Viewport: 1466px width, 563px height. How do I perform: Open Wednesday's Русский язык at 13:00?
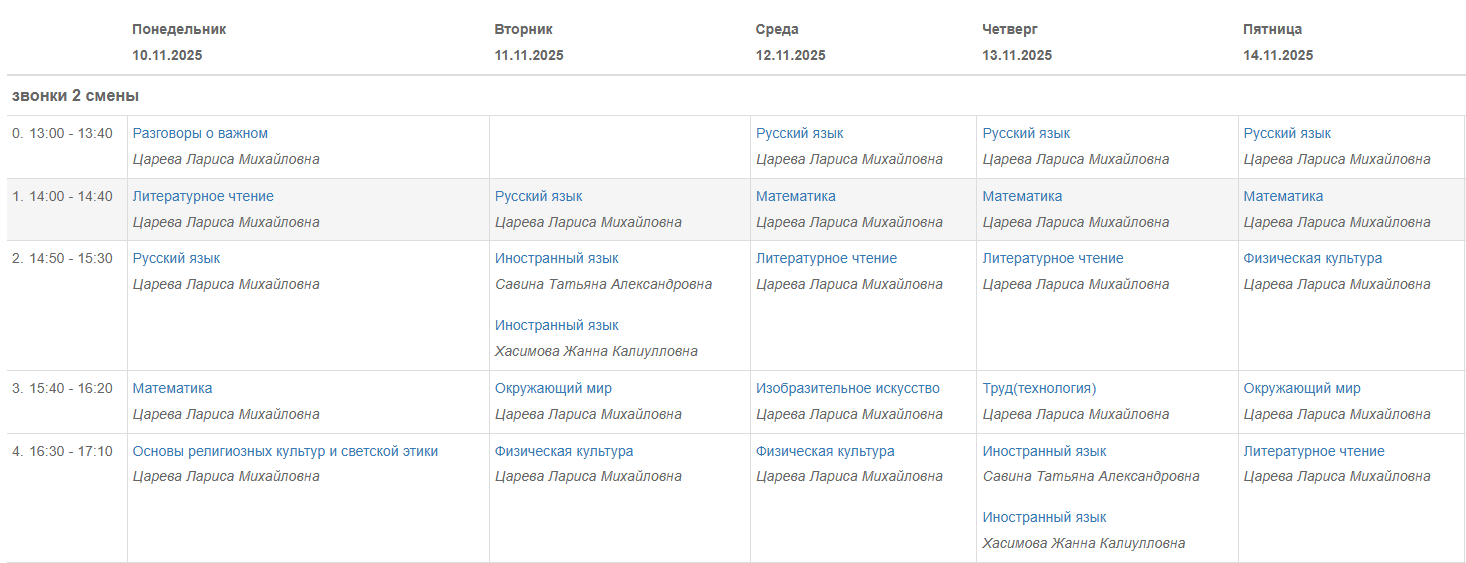click(x=799, y=133)
